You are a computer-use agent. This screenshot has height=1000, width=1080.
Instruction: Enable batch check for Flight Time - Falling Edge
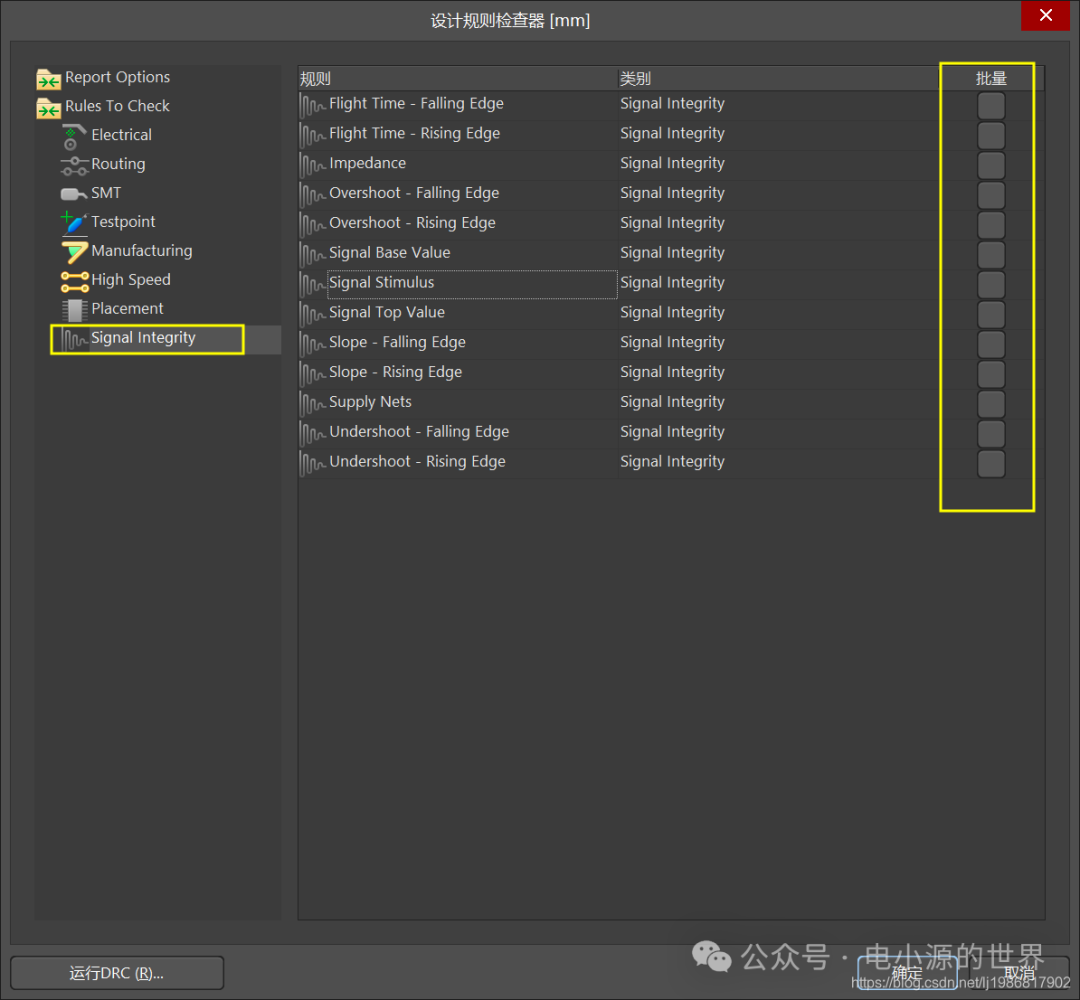[x=991, y=105]
